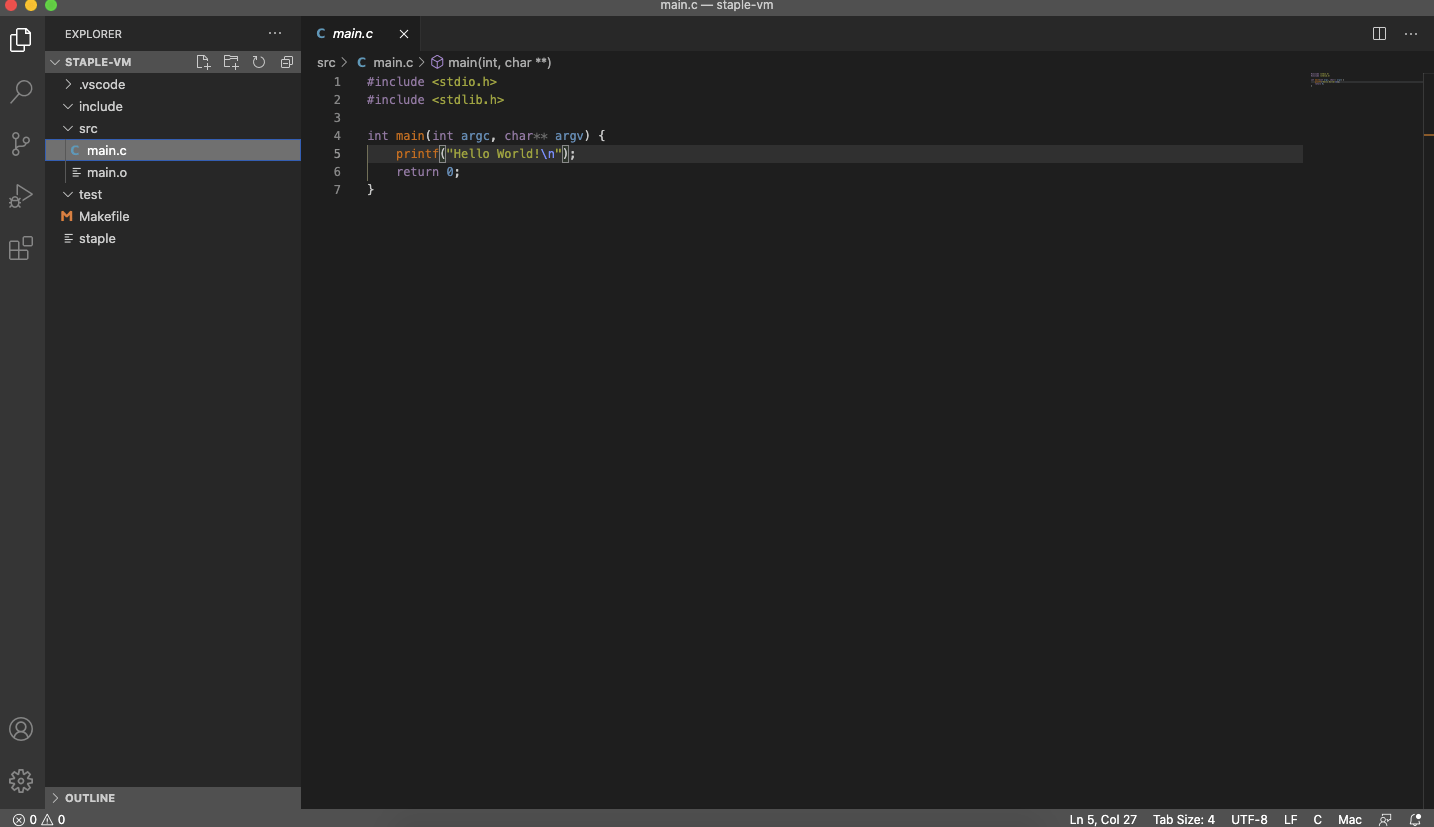Click the #include <stdlib.h> line
The width and height of the screenshot is (1434, 827).
tap(435, 100)
